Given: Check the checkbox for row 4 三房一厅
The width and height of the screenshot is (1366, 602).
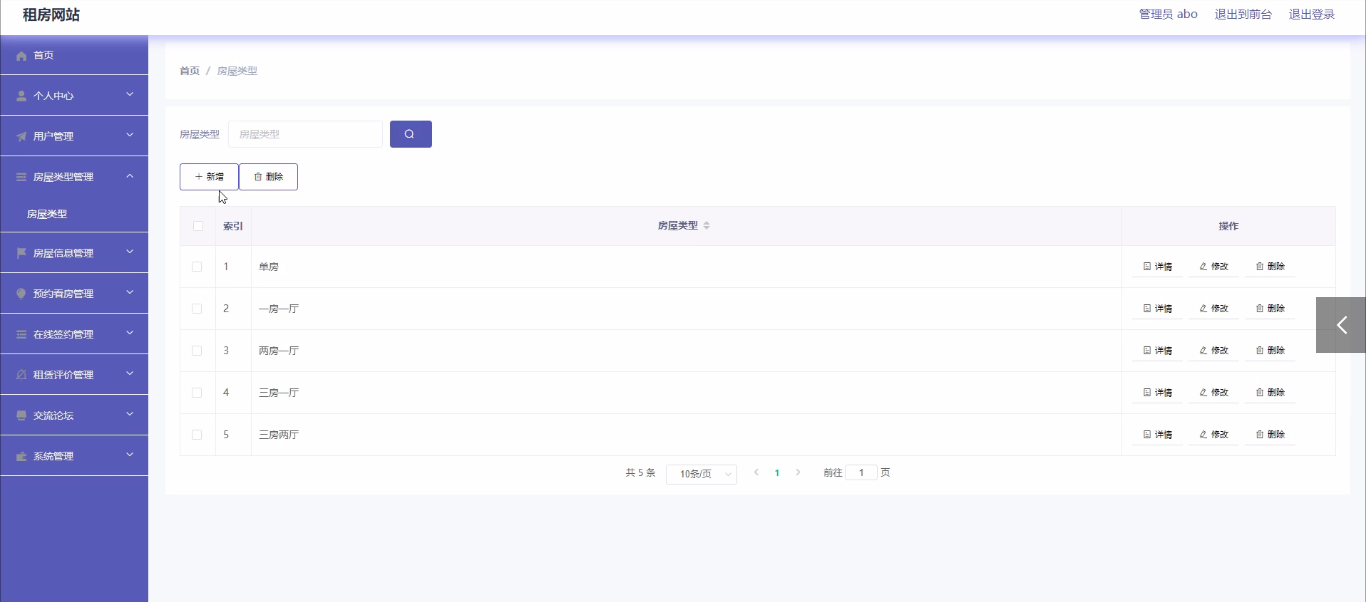Looking at the screenshot, I should tap(197, 393).
